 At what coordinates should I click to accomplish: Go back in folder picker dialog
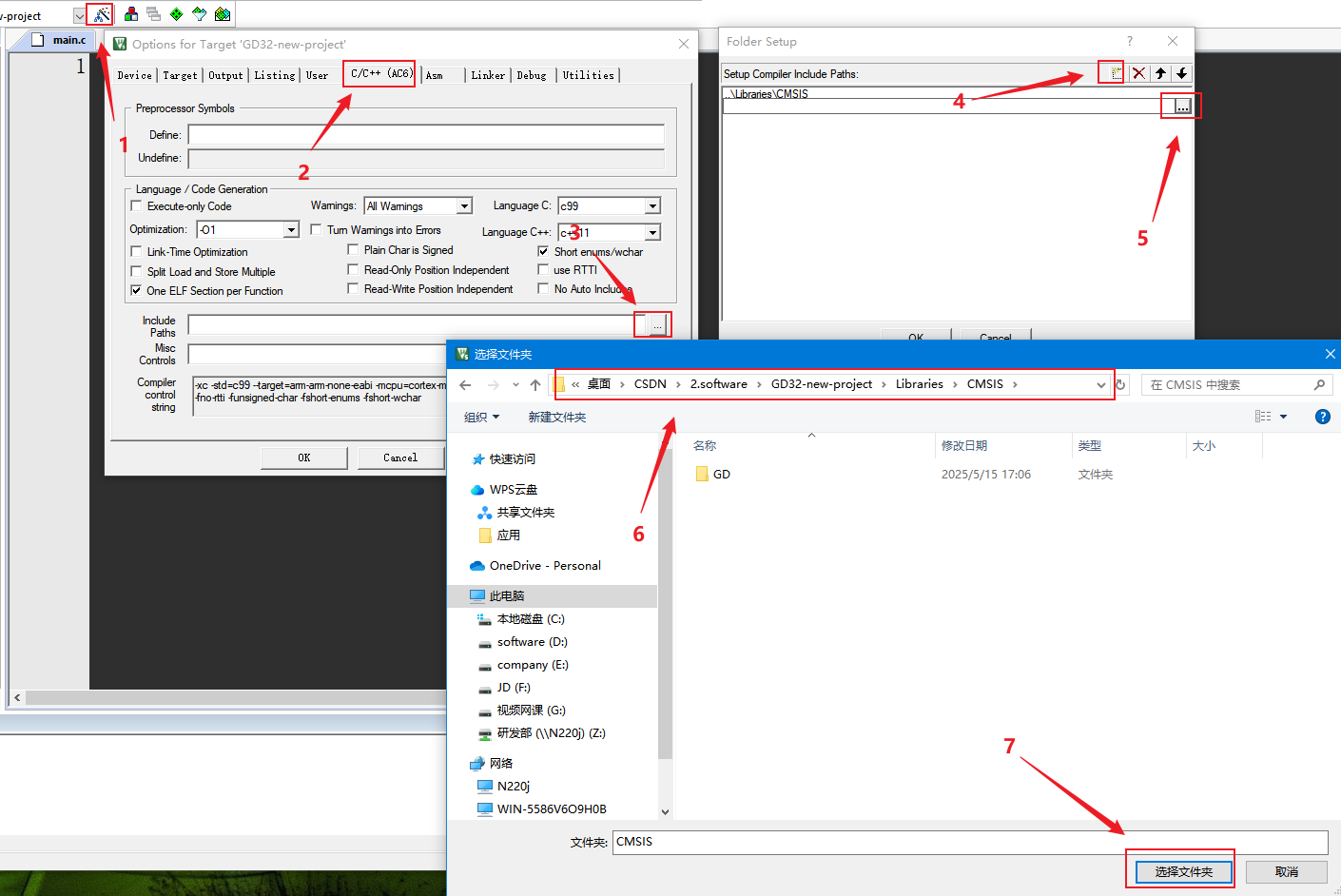click(465, 384)
